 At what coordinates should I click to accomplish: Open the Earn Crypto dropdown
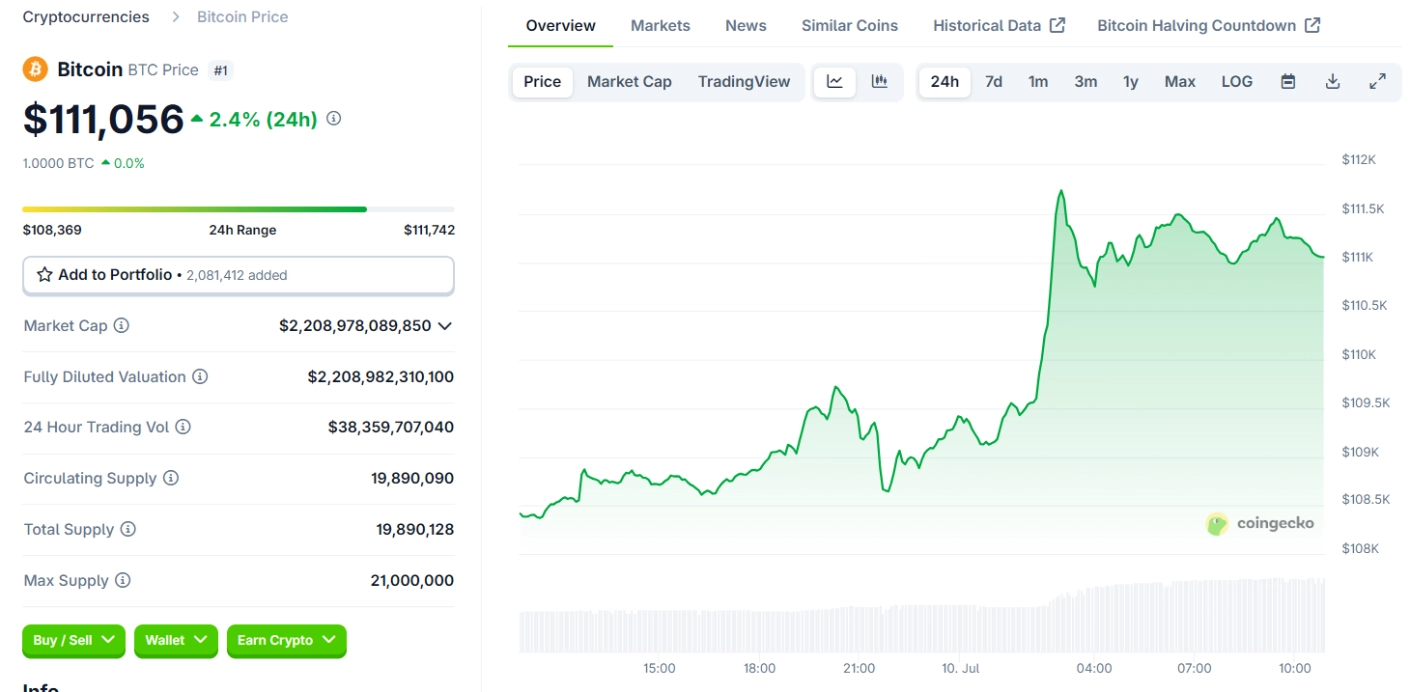coord(287,640)
